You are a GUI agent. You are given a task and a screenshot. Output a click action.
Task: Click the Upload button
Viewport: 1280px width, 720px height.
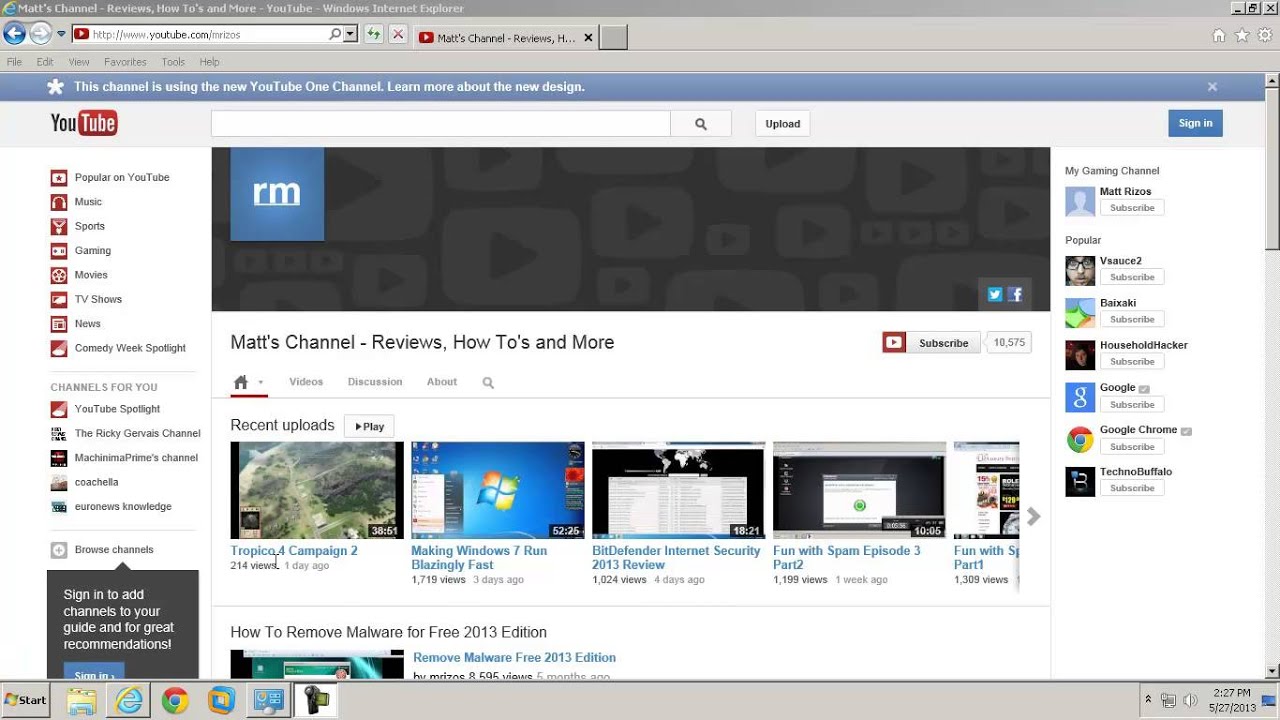tap(783, 124)
